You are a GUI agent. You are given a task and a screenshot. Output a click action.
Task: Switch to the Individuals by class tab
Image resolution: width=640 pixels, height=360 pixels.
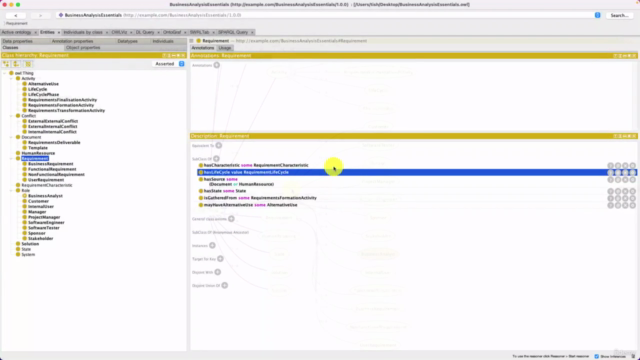point(83,32)
